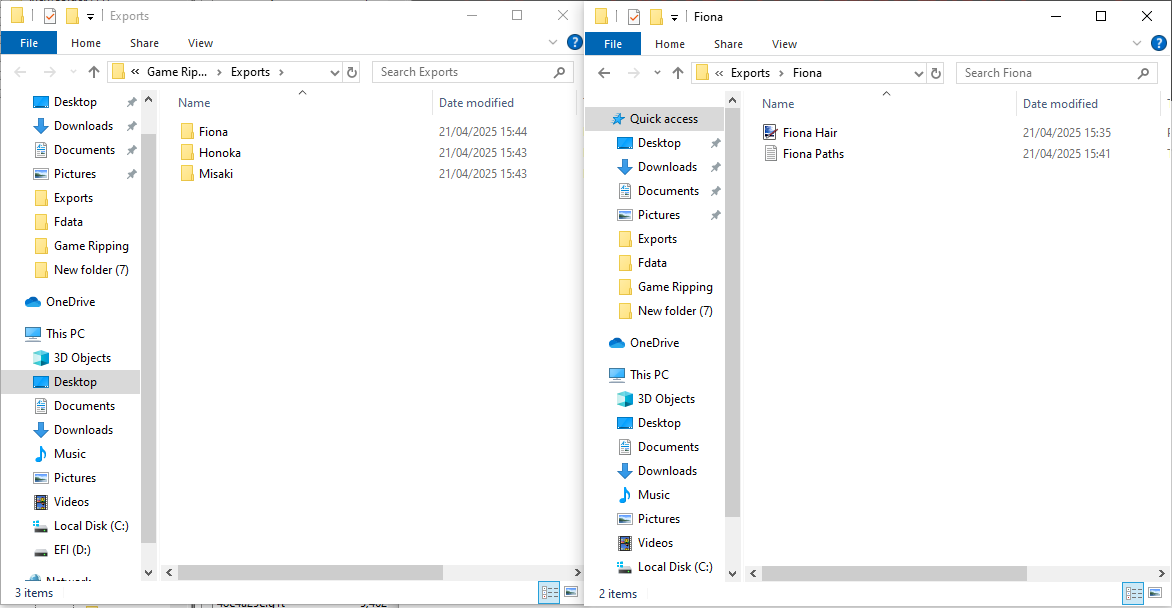1172x608 pixels.
Task: Select the Fiona Paths text file
Action: click(x=804, y=153)
